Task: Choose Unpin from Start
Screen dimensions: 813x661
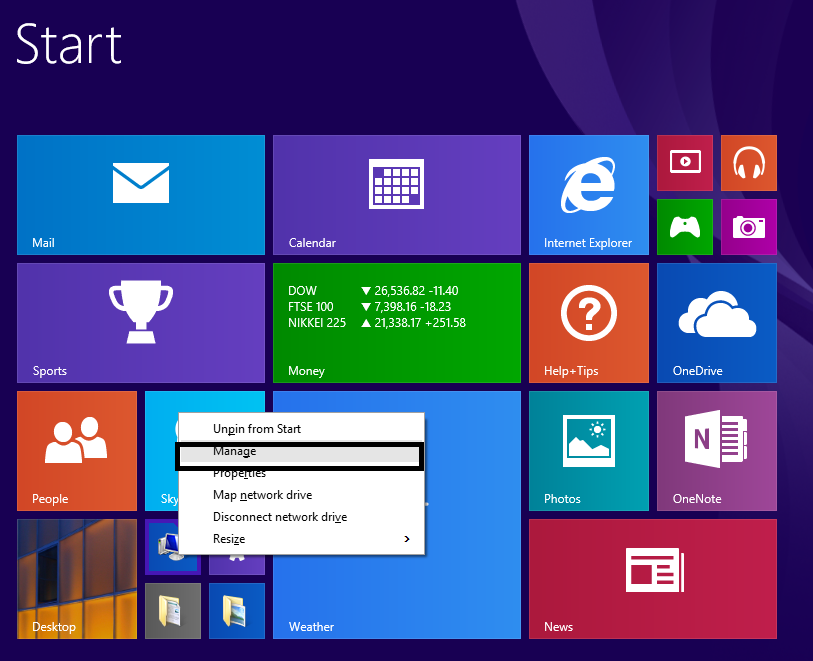Action: 301,429
